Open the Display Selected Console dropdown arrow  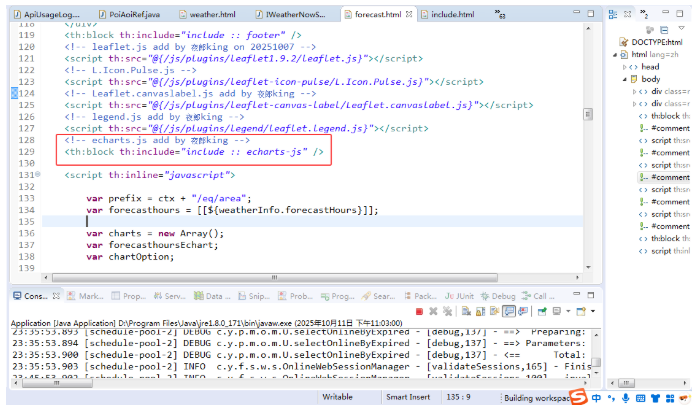tap(568, 311)
